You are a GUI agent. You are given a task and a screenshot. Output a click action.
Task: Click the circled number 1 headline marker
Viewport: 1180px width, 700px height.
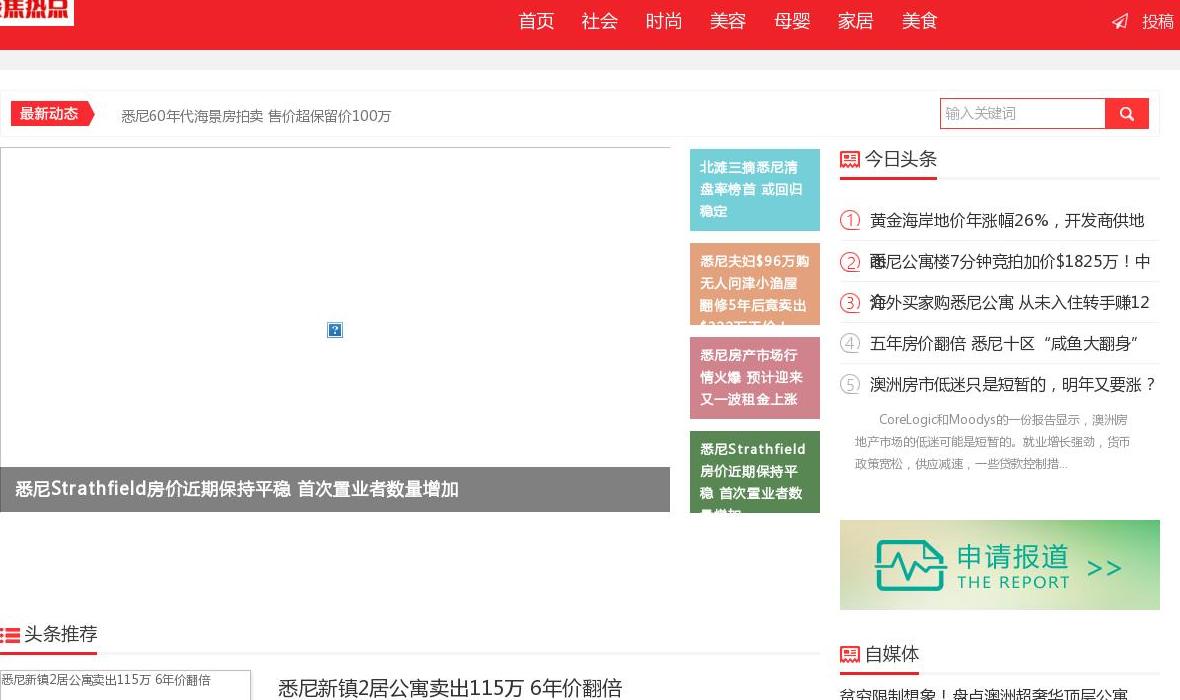850,220
